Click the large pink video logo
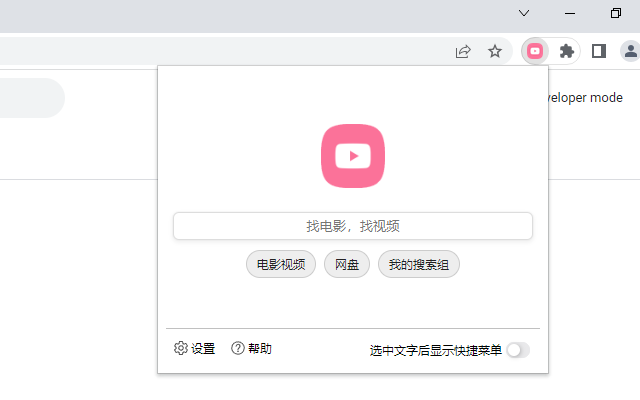The height and width of the screenshot is (400, 640). 353,156
